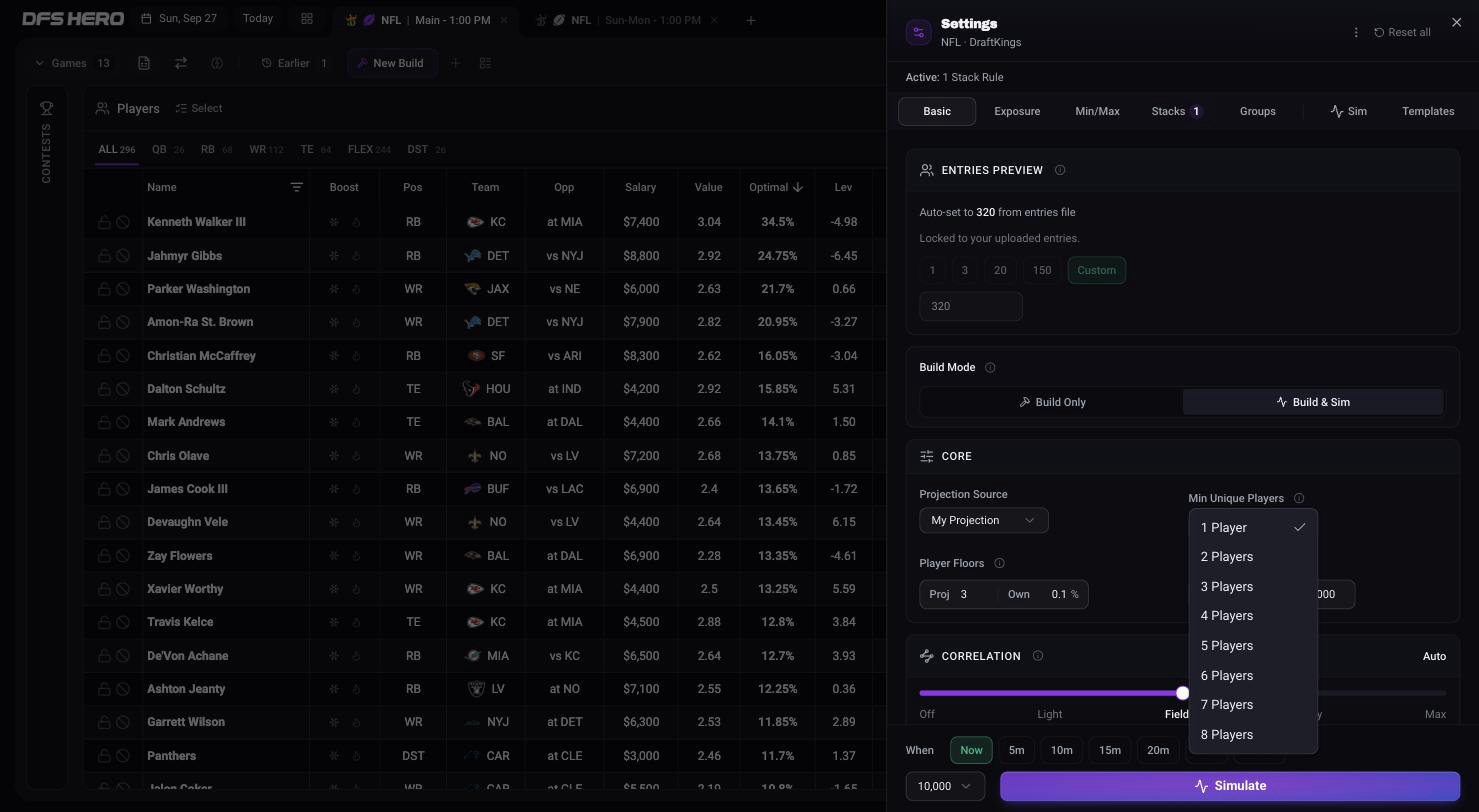1479x812 pixels.
Task: Click the info icon beside Player Floors
Action: click(999, 563)
